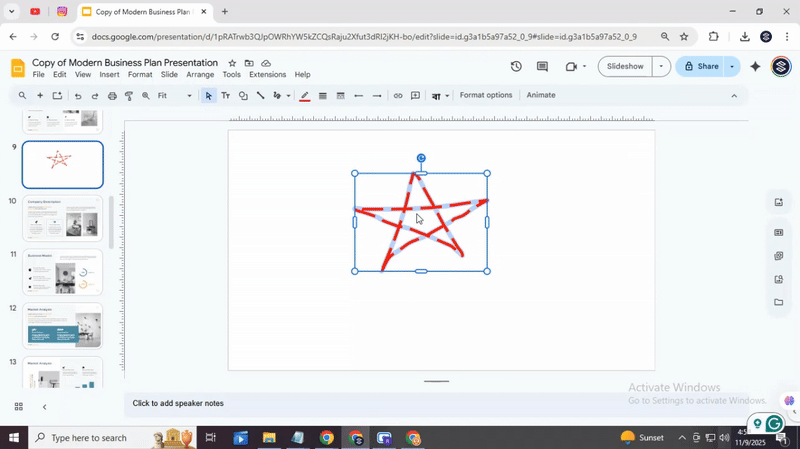This screenshot has height=449, width=800.
Task: Expand the Share options arrow
Action: (x=732, y=67)
